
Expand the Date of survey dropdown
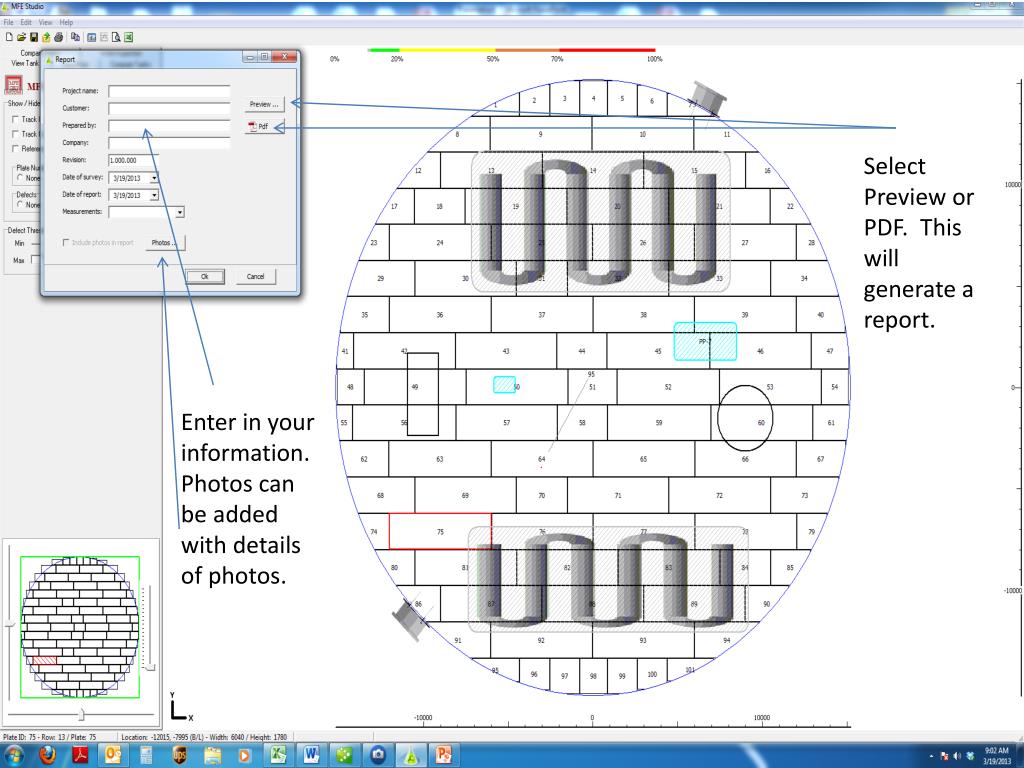click(x=154, y=177)
